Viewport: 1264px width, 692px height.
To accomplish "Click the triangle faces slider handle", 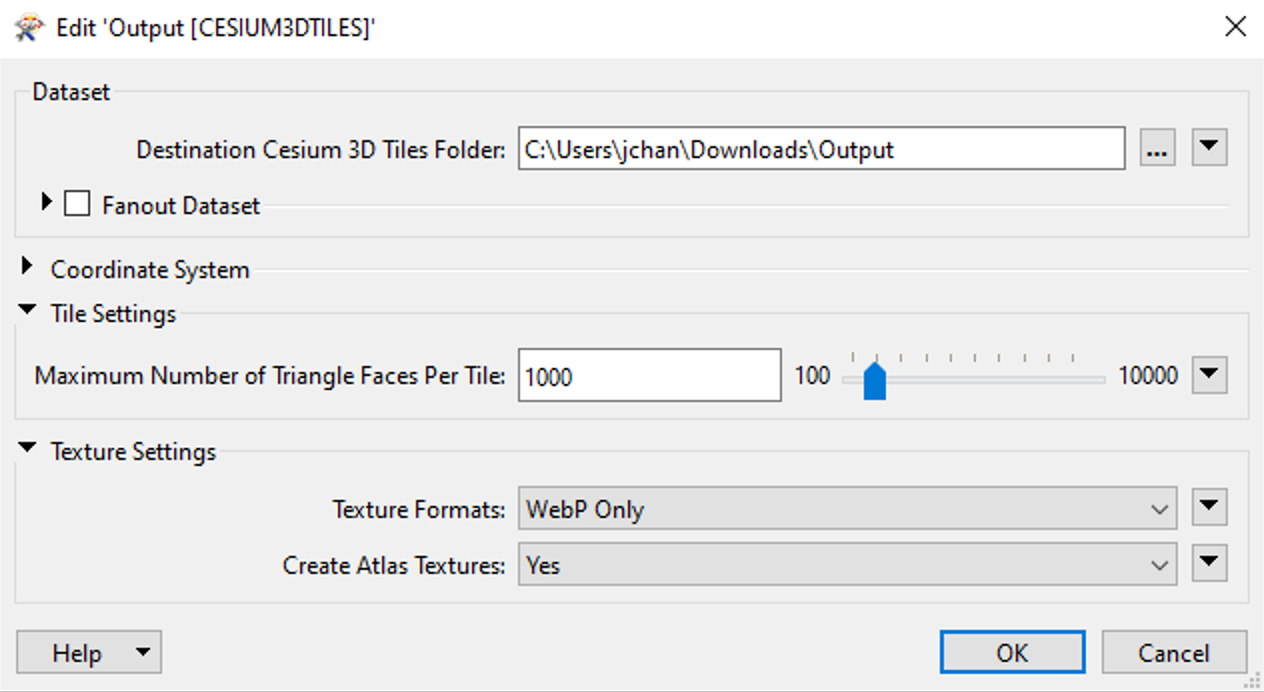I will click(x=874, y=382).
